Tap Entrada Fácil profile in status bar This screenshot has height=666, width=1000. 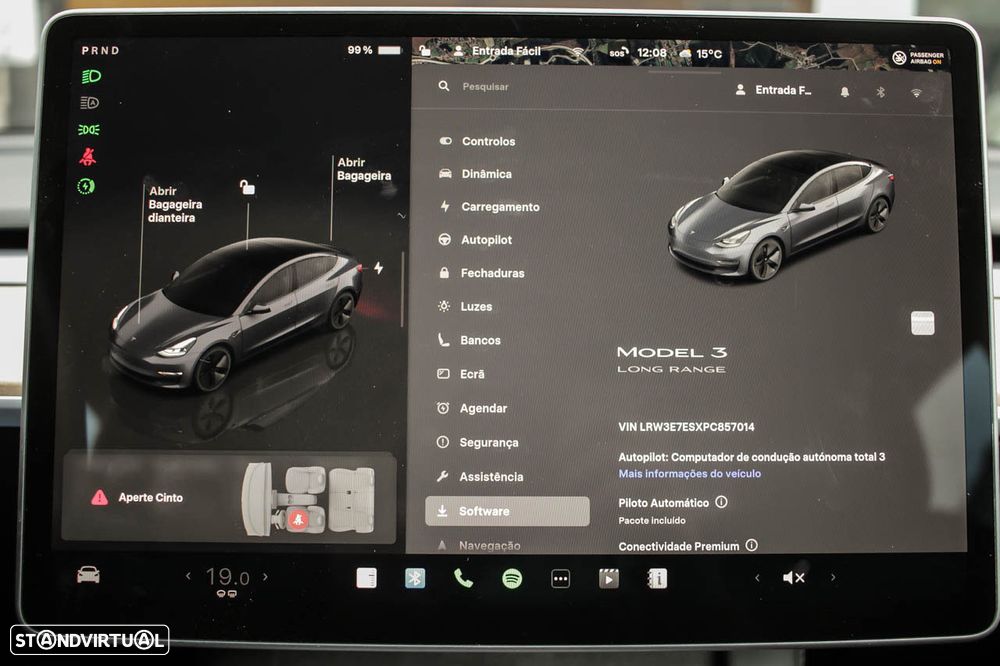[497, 50]
